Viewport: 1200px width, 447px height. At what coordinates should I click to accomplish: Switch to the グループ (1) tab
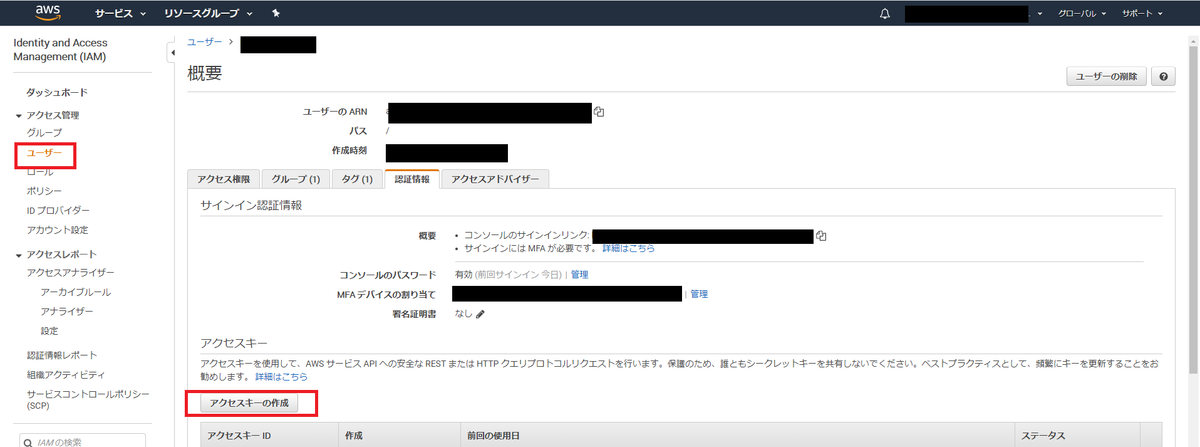pos(295,179)
